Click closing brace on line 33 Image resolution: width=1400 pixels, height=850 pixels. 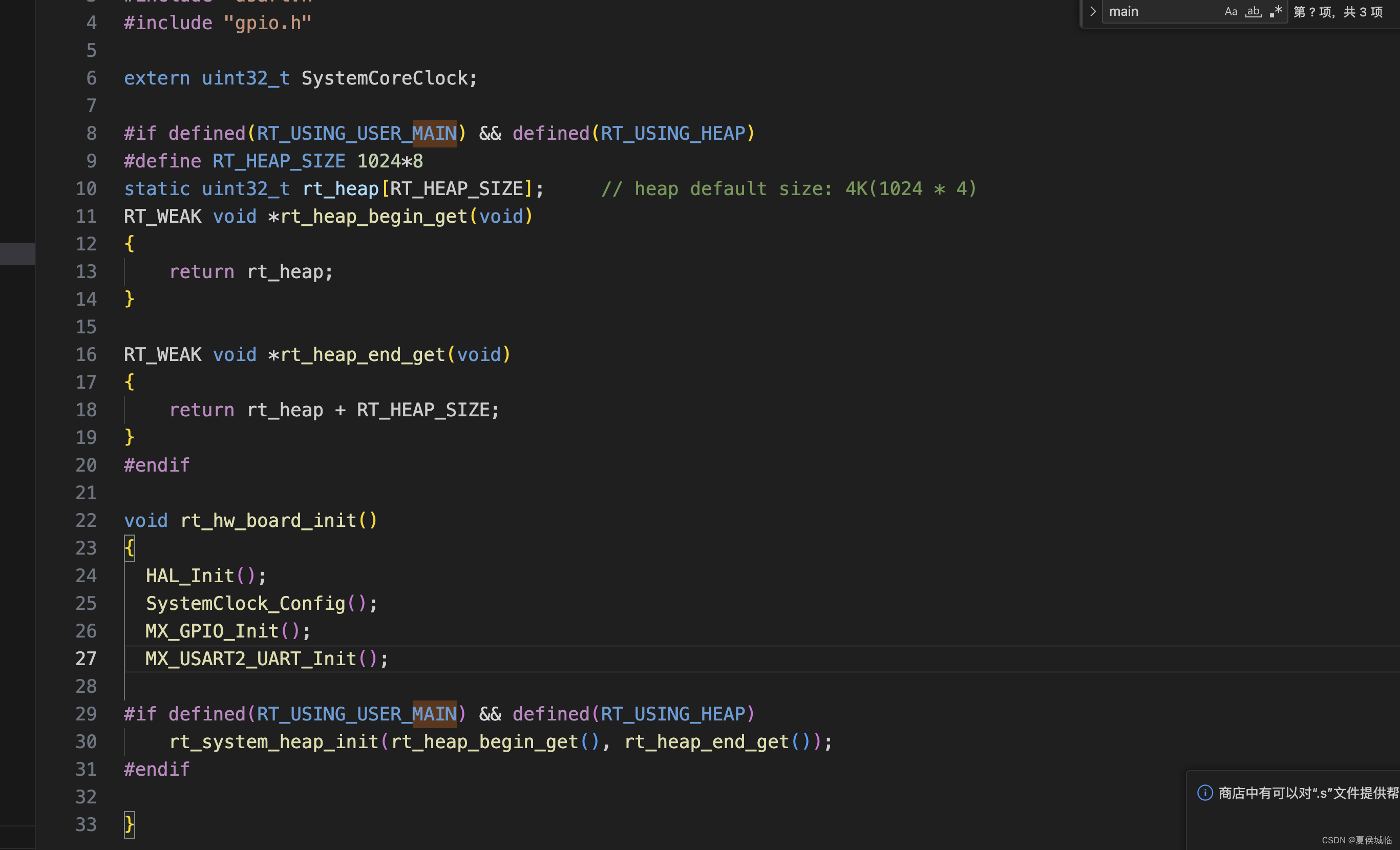pyautogui.click(x=130, y=824)
